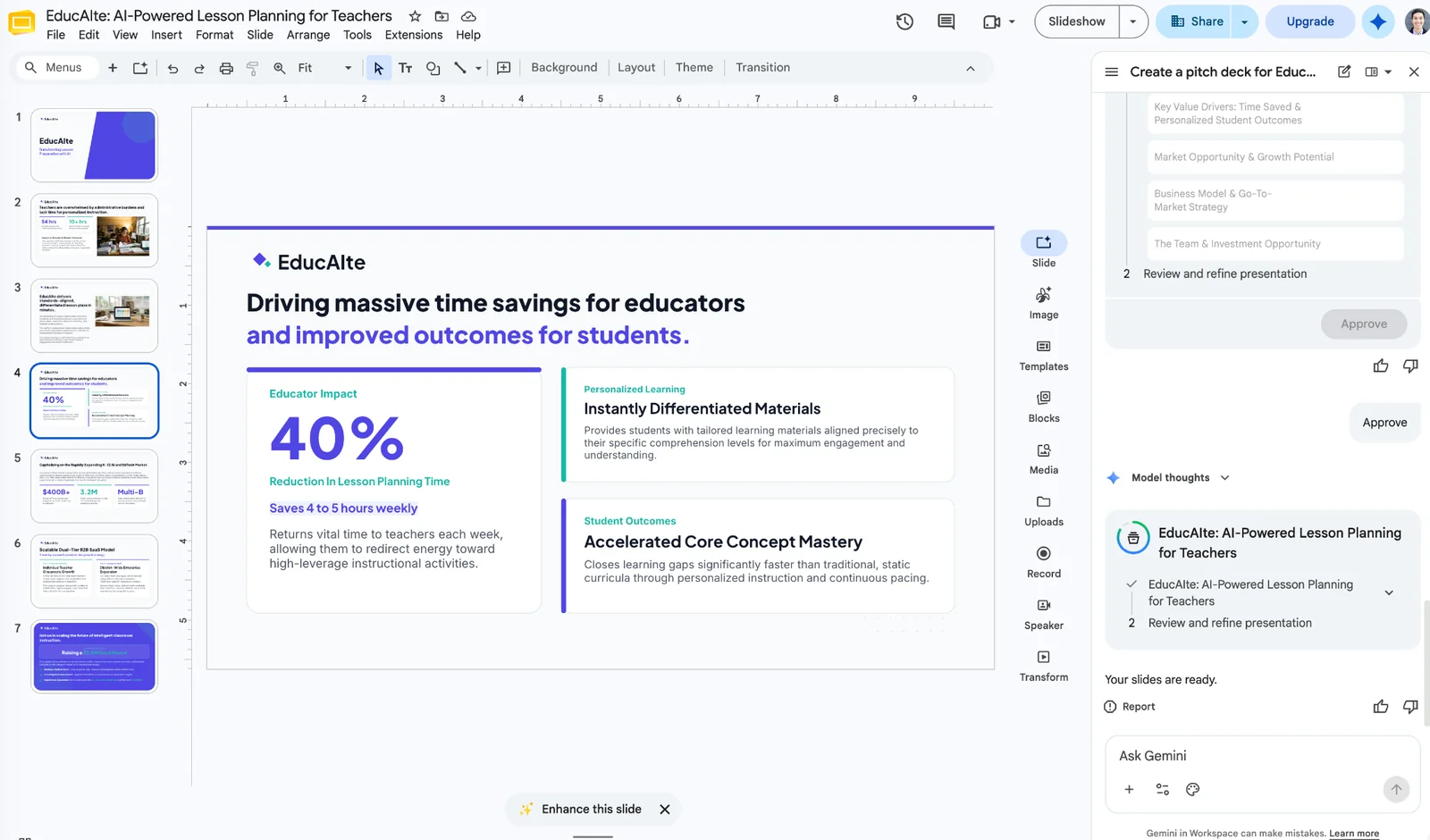This screenshot has height=840, width=1430.
Task: Open the comments icon in header
Action: 946,21
